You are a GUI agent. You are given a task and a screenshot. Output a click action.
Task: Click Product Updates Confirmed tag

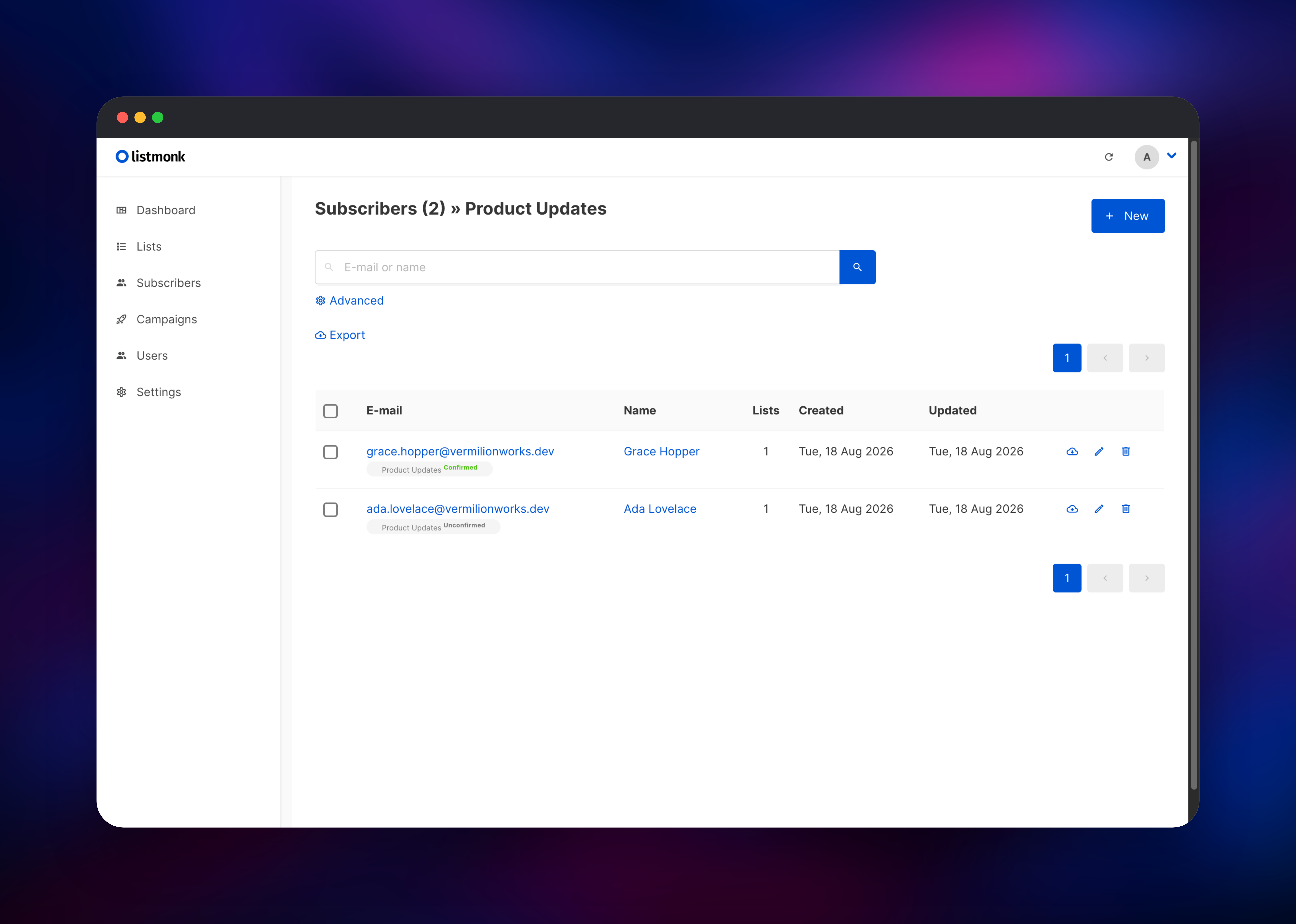coord(430,469)
